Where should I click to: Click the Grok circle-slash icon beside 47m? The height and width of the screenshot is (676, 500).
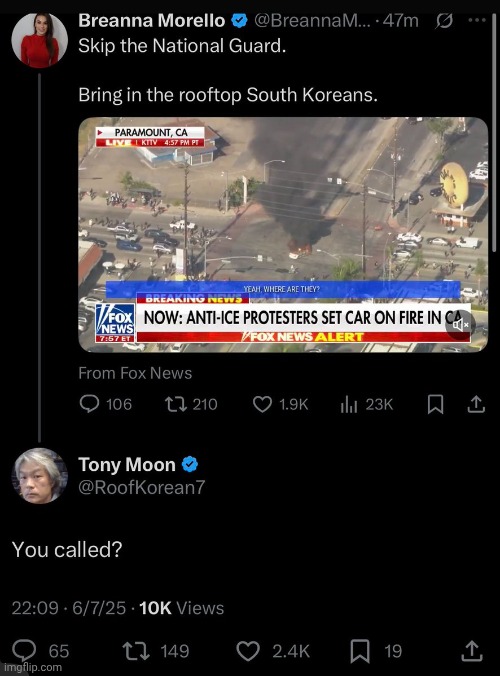click(x=444, y=21)
